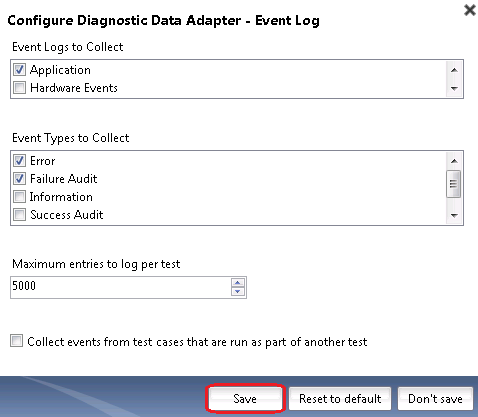Decrease maximum entries with spinner down arrow
The width and height of the screenshot is (478, 417).
[x=238, y=292]
